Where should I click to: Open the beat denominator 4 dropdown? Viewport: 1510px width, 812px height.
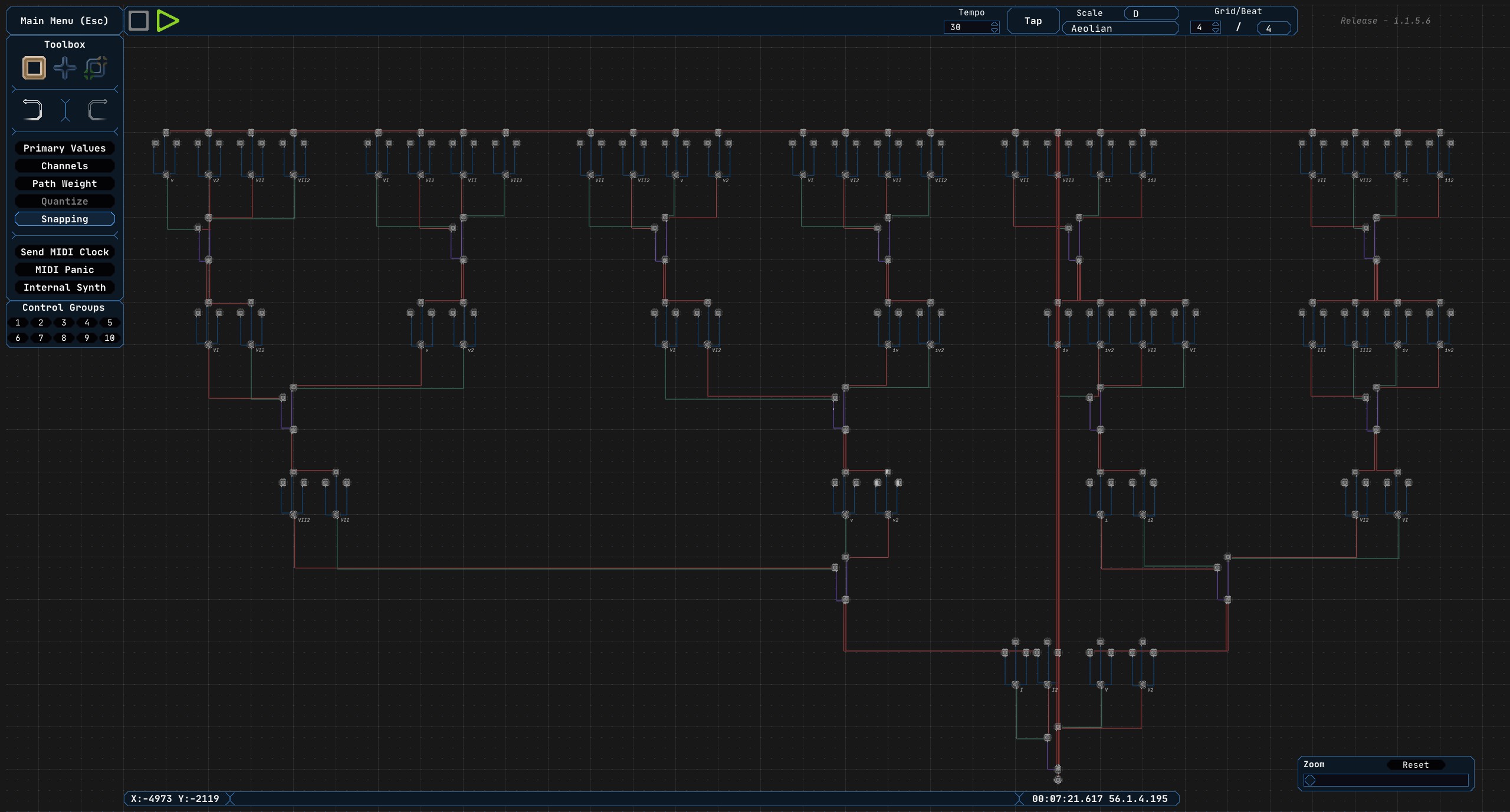click(1273, 28)
